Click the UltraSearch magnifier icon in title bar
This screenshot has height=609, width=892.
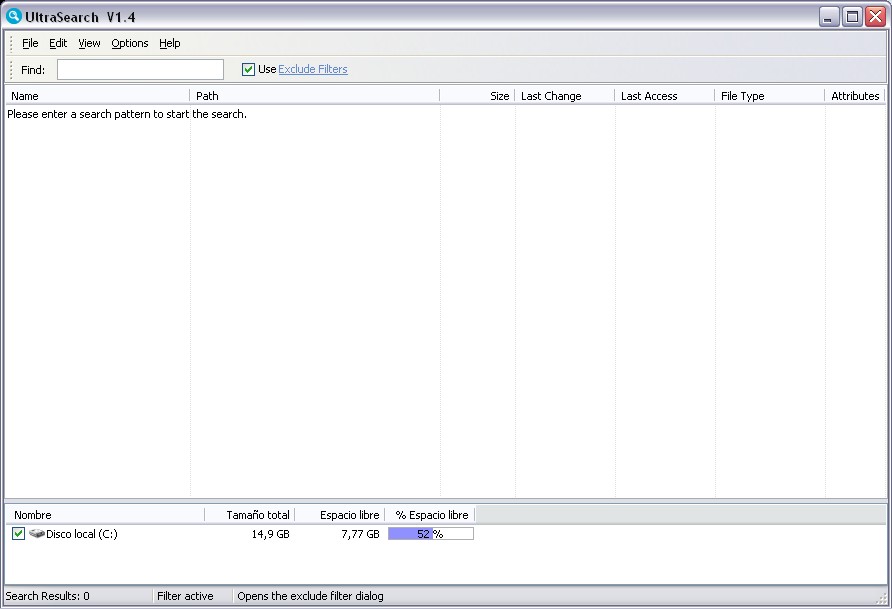click(14, 16)
